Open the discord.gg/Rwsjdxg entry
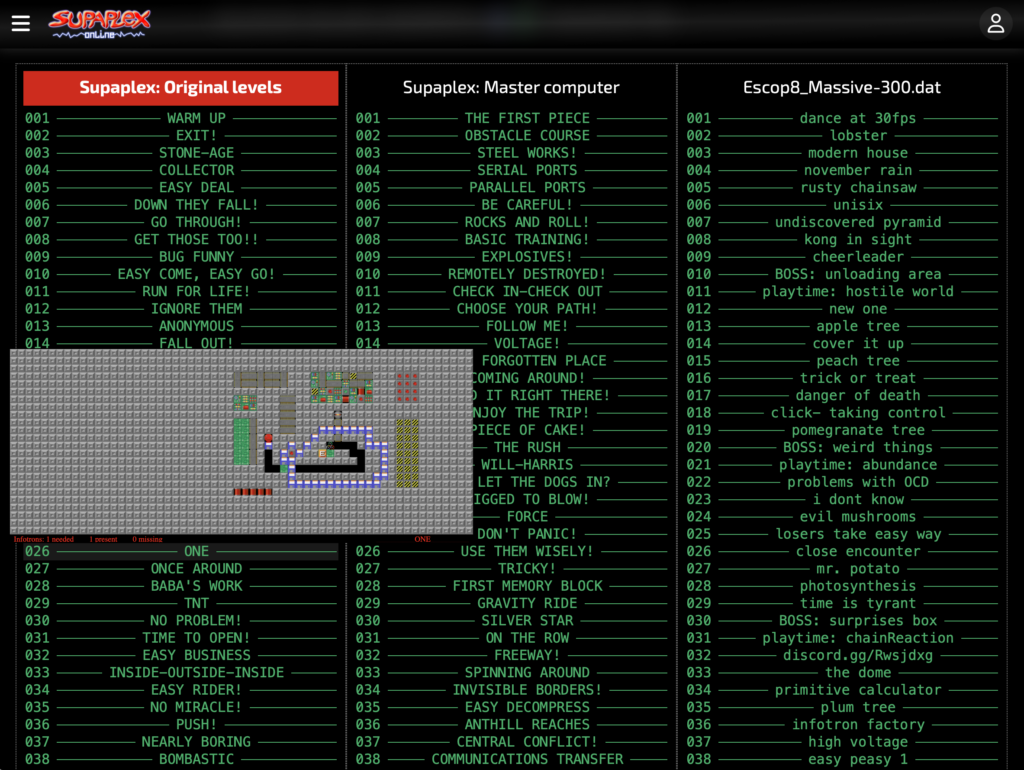The width and height of the screenshot is (1024, 770). click(x=858, y=655)
